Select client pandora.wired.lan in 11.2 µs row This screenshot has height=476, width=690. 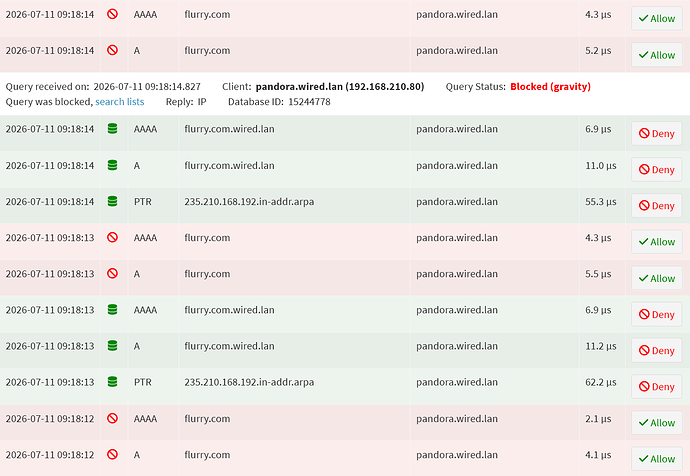(x=457, y=346)
